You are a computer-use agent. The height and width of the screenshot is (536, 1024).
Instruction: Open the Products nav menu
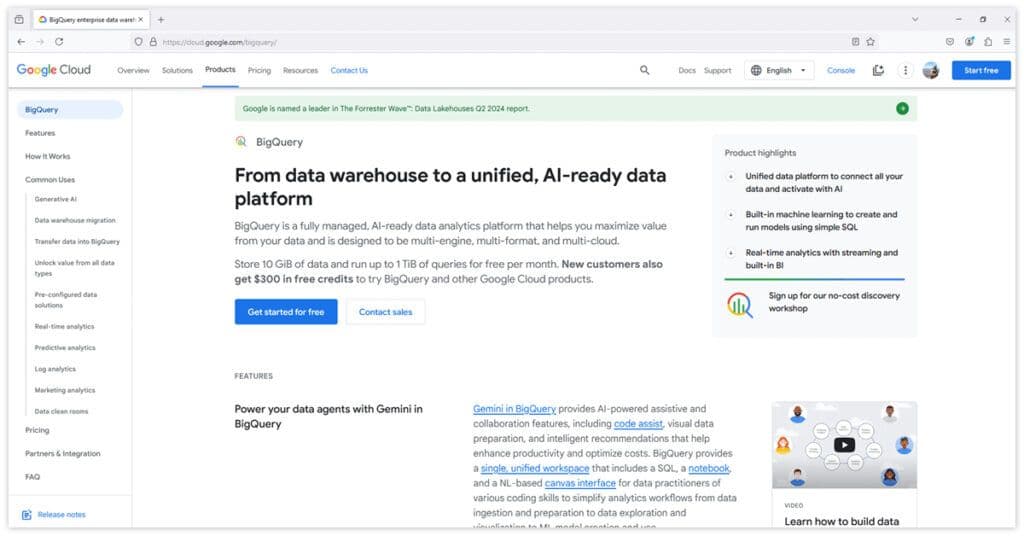(x=220, y=69)
